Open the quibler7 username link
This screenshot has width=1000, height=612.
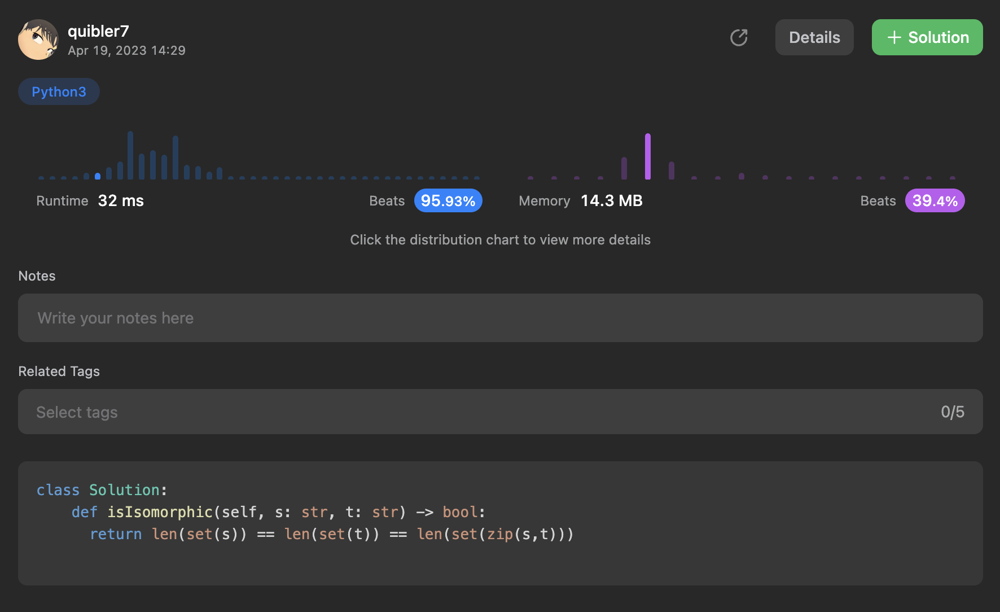click(98, 31)
